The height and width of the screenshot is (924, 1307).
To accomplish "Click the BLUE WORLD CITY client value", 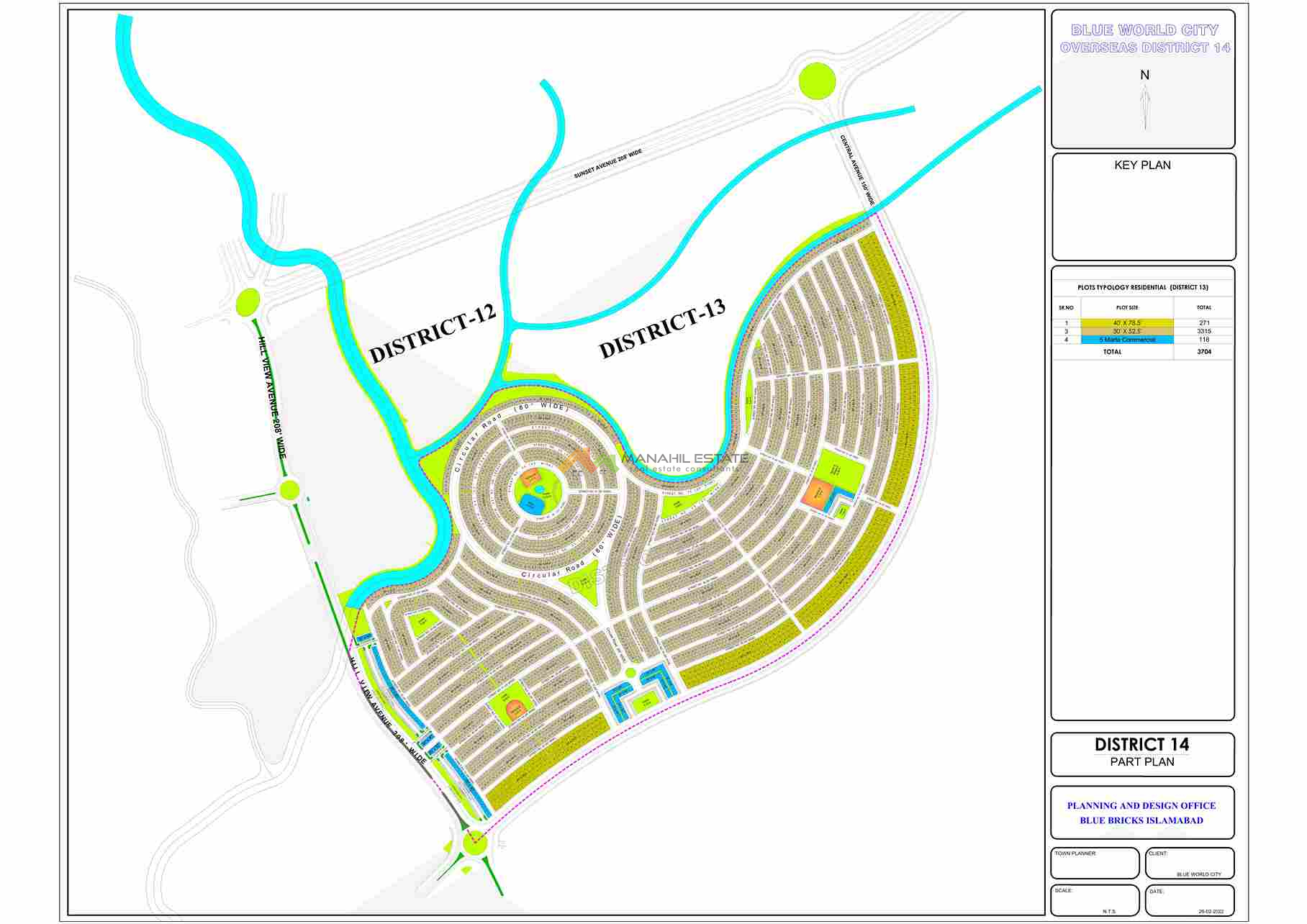I will click(1199, 874).
